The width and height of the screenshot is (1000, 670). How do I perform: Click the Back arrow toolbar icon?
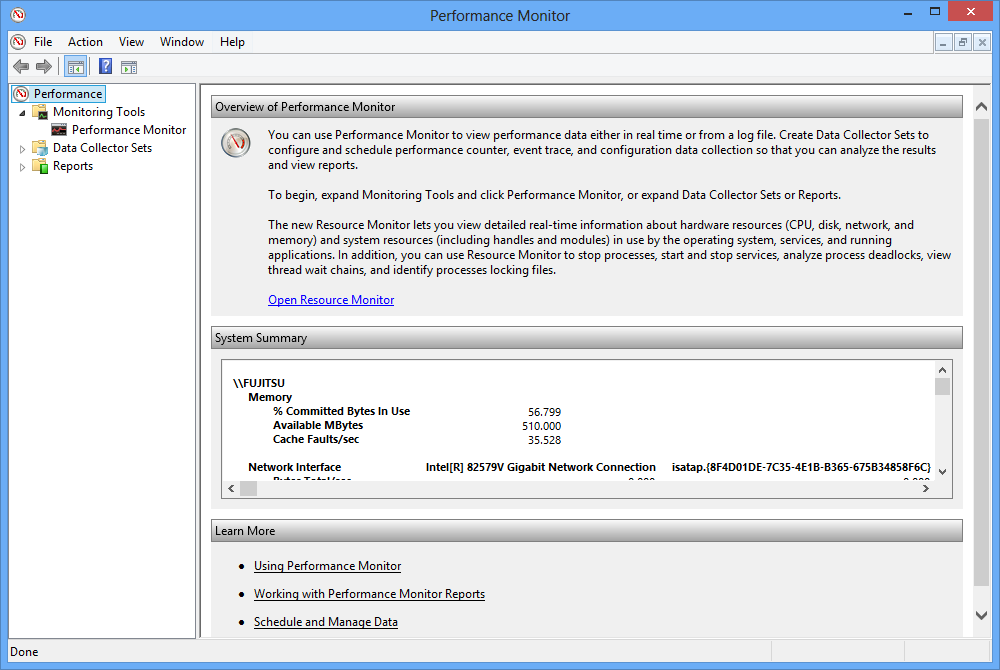(x=21, y=67)
